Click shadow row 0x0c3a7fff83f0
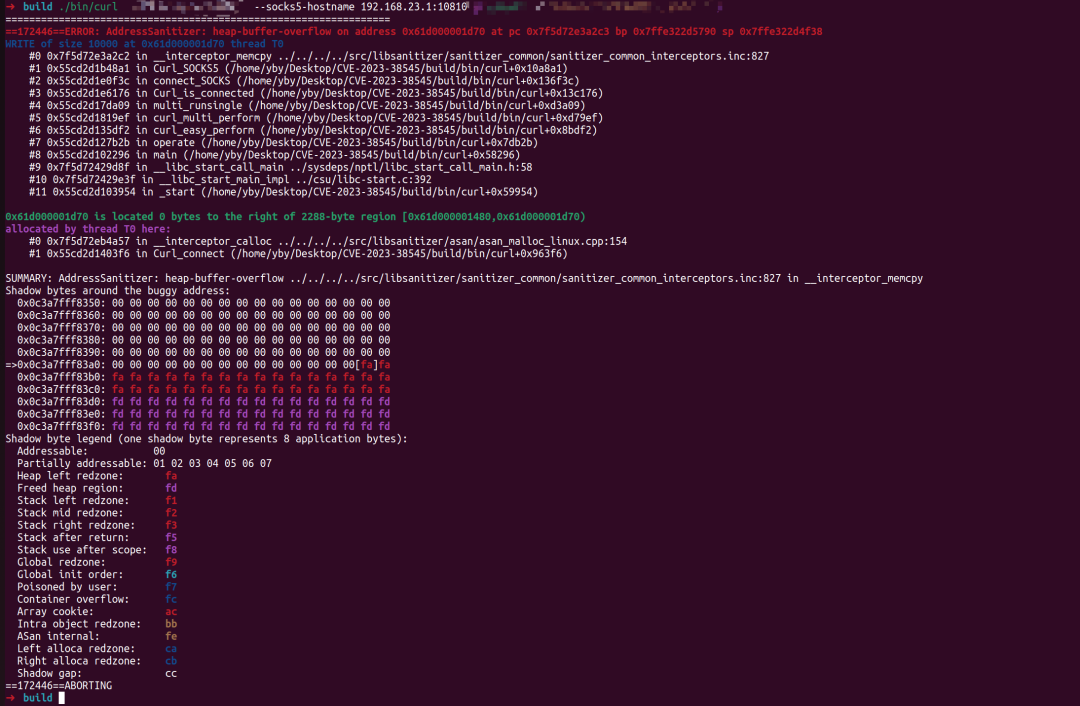1080x706 pixels. (x=203, y=427)
